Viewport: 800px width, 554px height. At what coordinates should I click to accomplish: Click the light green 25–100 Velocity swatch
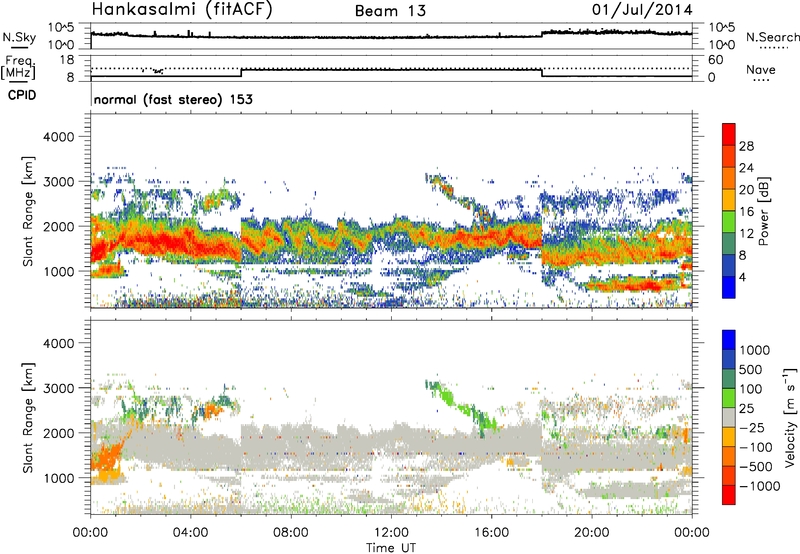729,398
